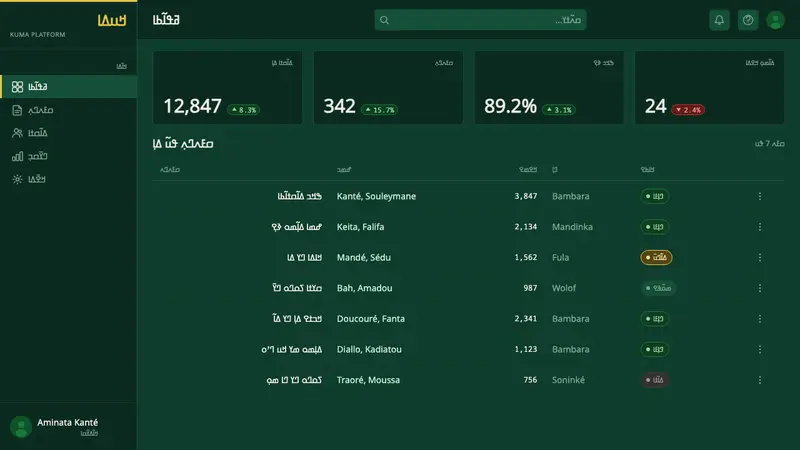Open row menu for Diallo, Kadiatou
The image size is (800, 450).
(x=760, y=349)
